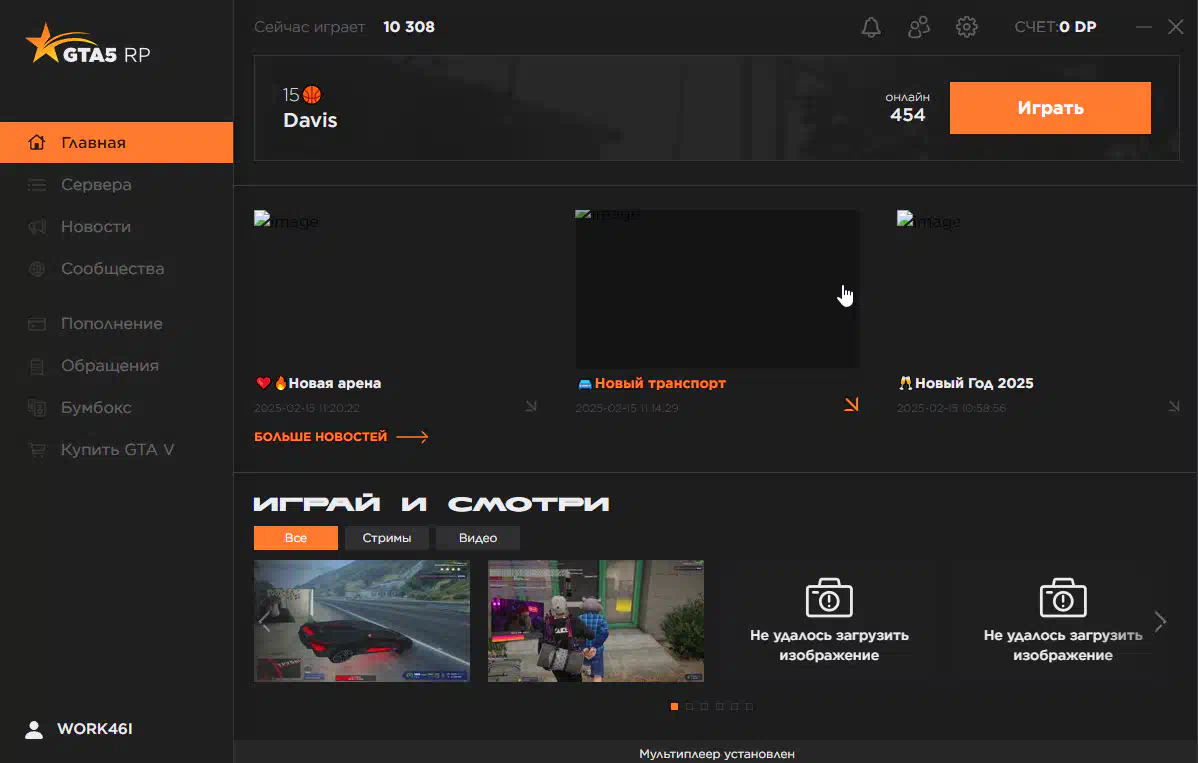The height and width of the screenshot is (763, 1198).
Task: Open arrow icon on Новая арена card
Action: 530,406
